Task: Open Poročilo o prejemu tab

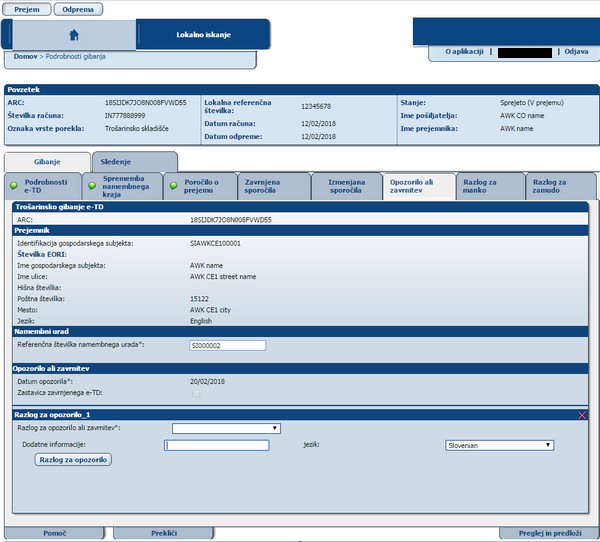Action: click(x=201, y=186)
